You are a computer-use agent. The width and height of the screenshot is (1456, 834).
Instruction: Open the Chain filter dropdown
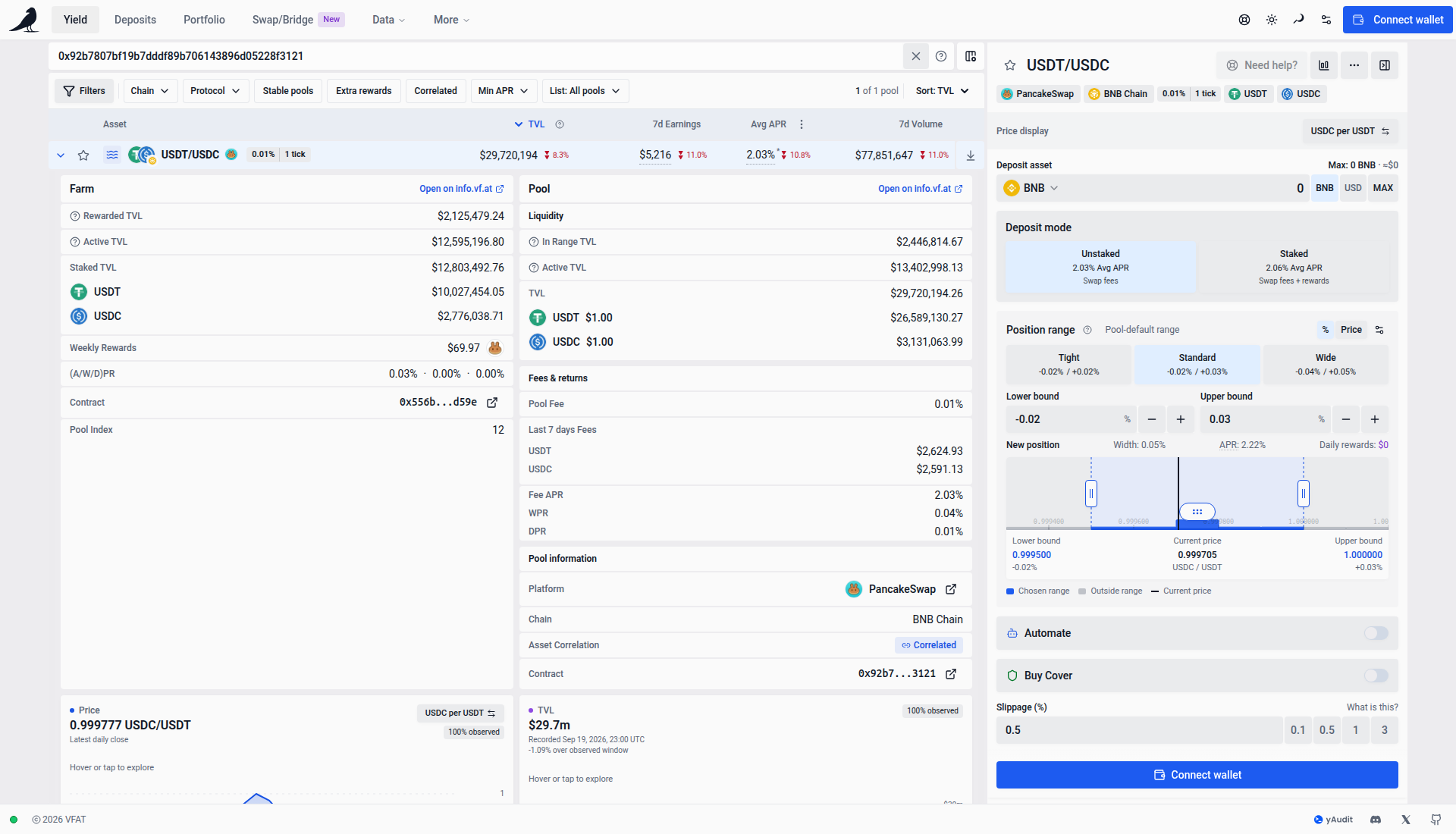click(x=150, y=91)
